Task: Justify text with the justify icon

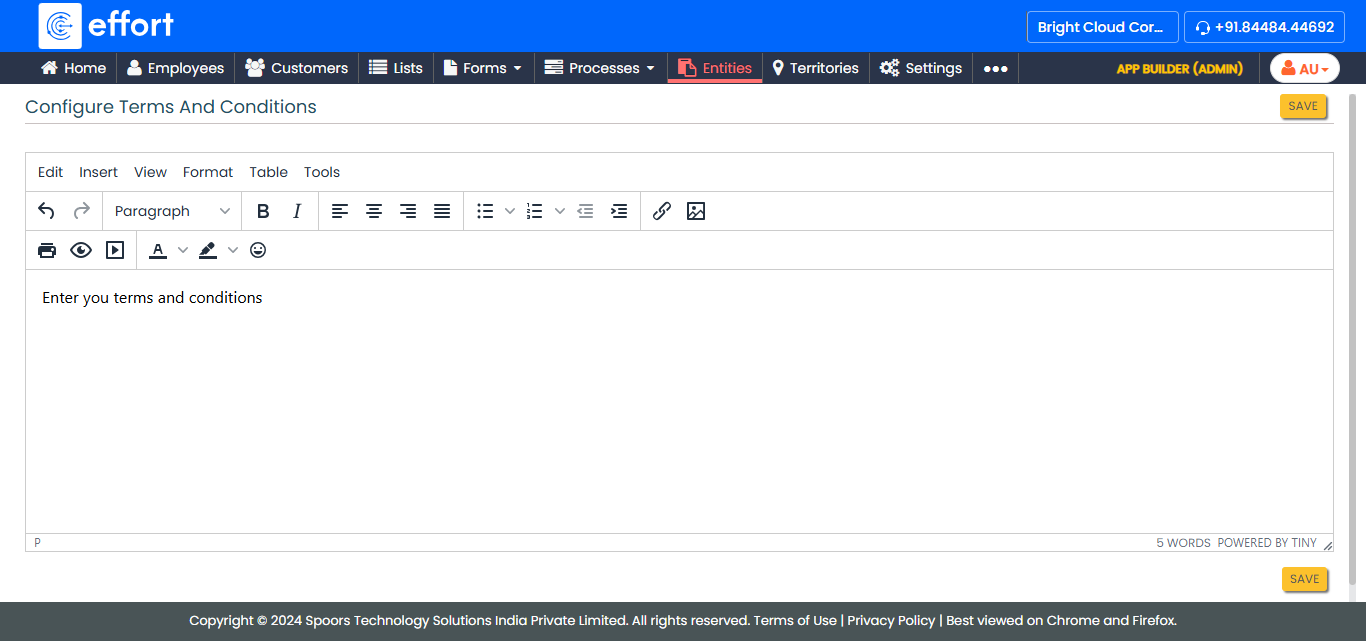Action: tap(442, 211)
